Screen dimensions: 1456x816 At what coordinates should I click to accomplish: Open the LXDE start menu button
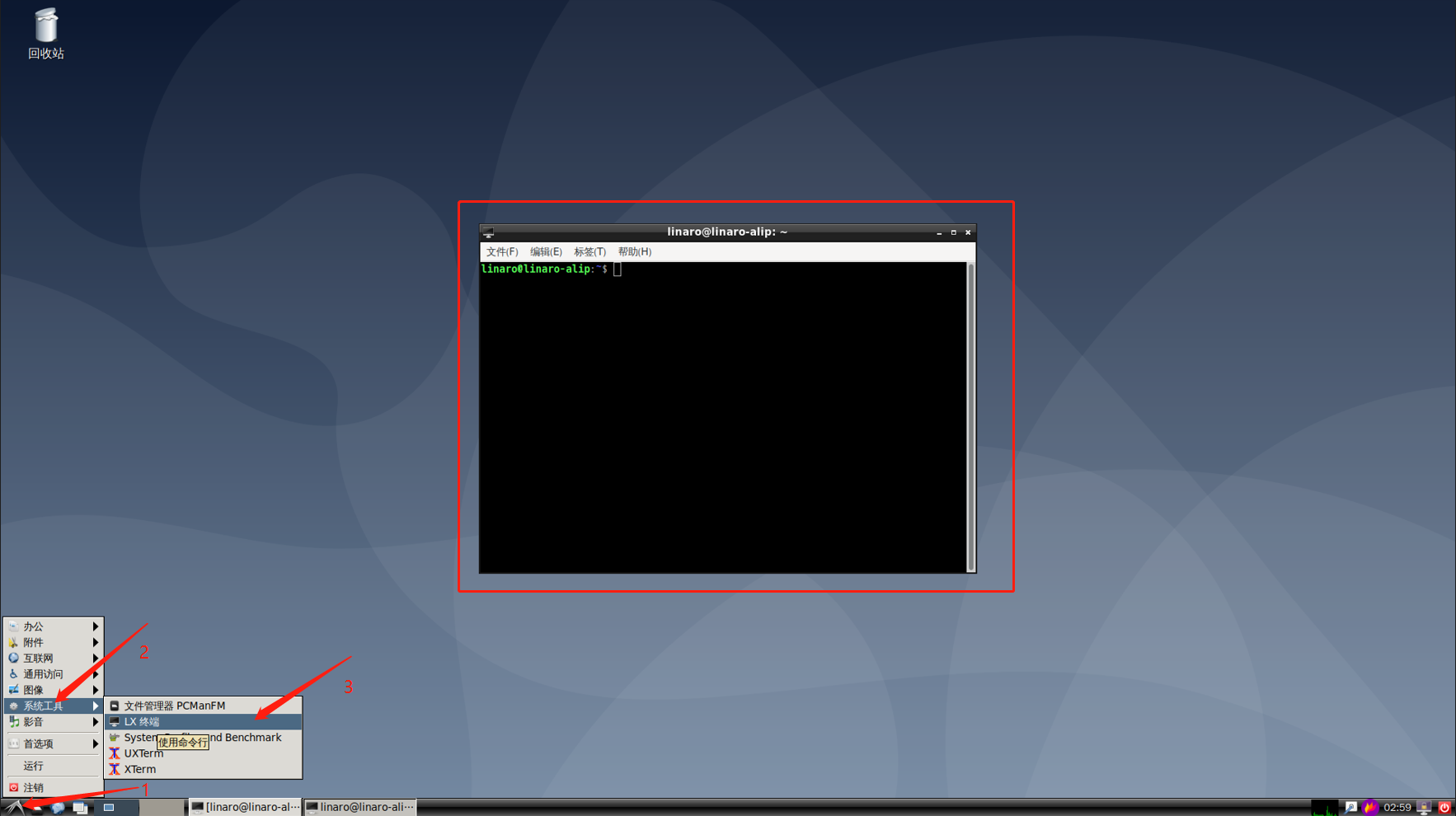pyautogui.click(x=15, y=807)
